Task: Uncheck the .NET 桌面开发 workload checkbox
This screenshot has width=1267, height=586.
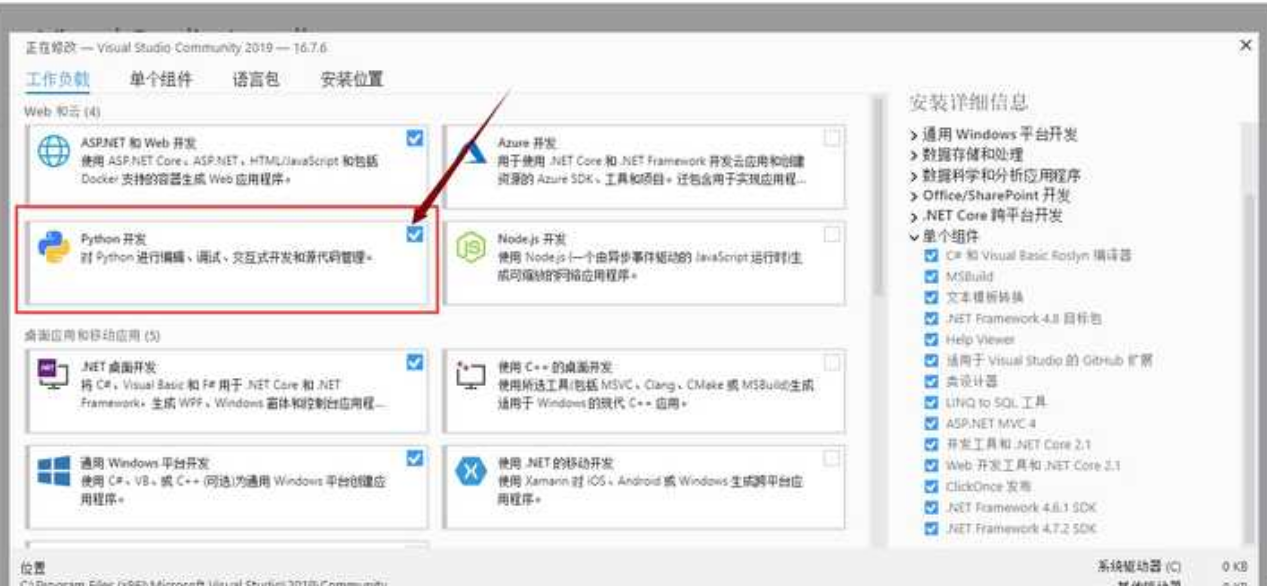Action: (x=416, y=362)
